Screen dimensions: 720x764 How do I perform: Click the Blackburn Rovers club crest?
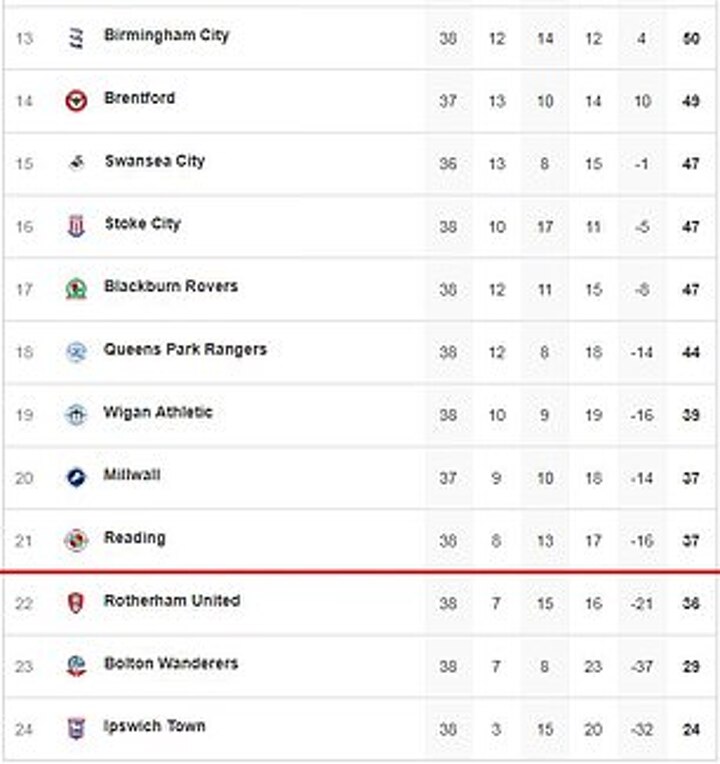76,289
